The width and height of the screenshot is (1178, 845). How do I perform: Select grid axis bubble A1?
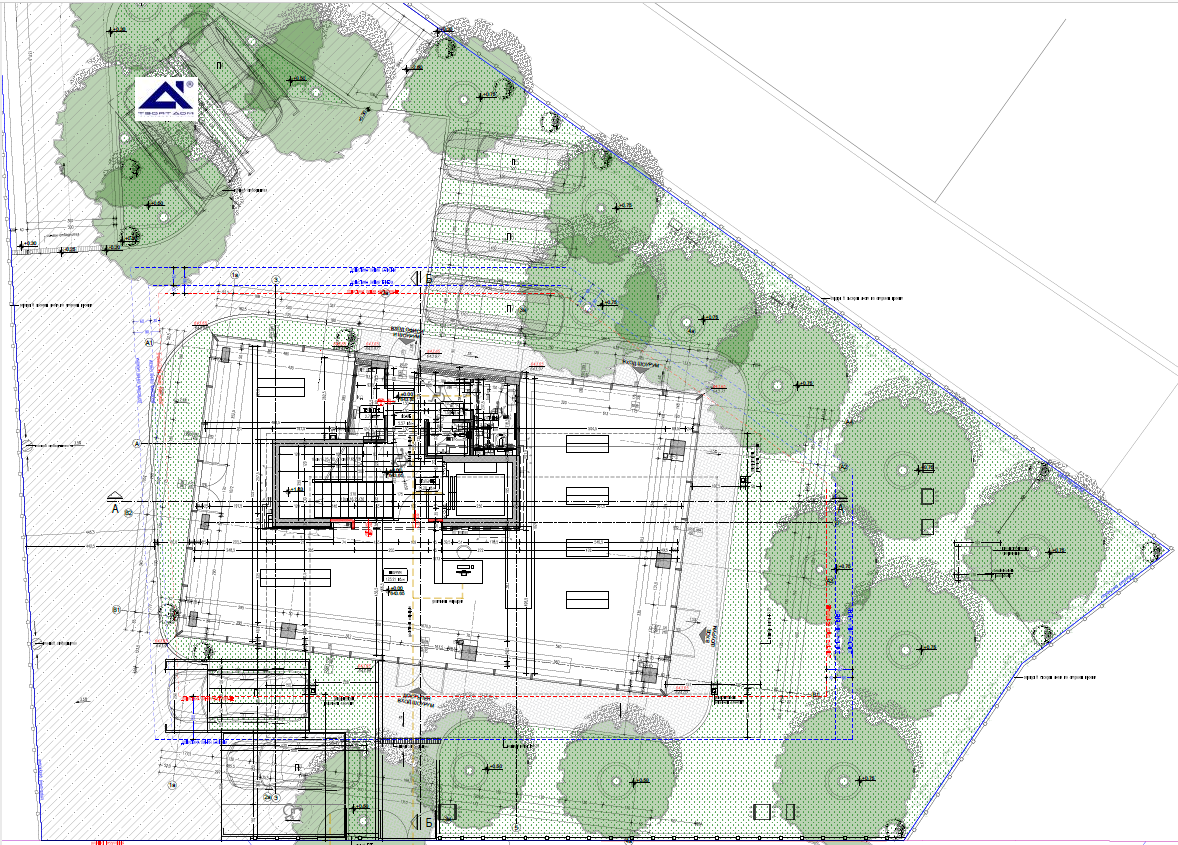pos(149,342)
